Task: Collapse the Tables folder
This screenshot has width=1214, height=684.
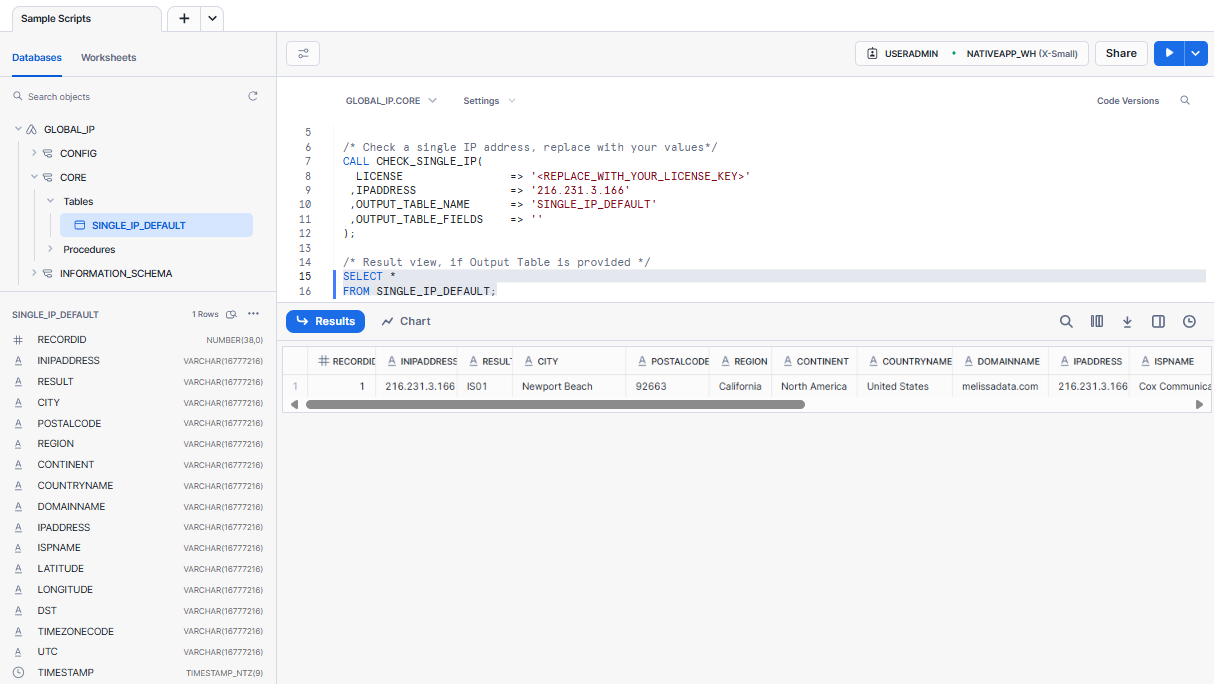Action: pos(50,202)
